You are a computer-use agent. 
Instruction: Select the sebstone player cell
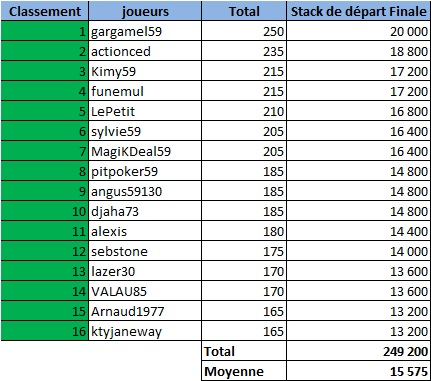click(145, 251)
